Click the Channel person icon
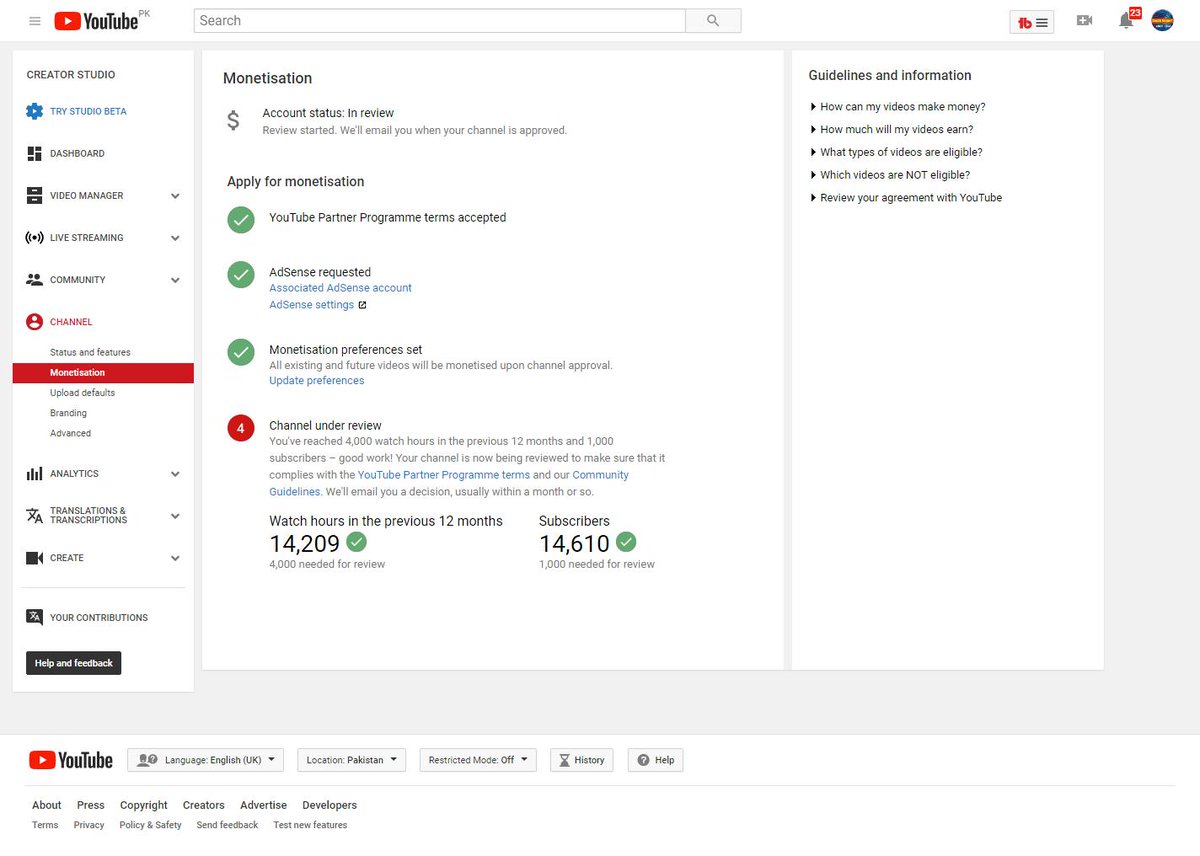The image size is (1200, 856). click(35, 322)
